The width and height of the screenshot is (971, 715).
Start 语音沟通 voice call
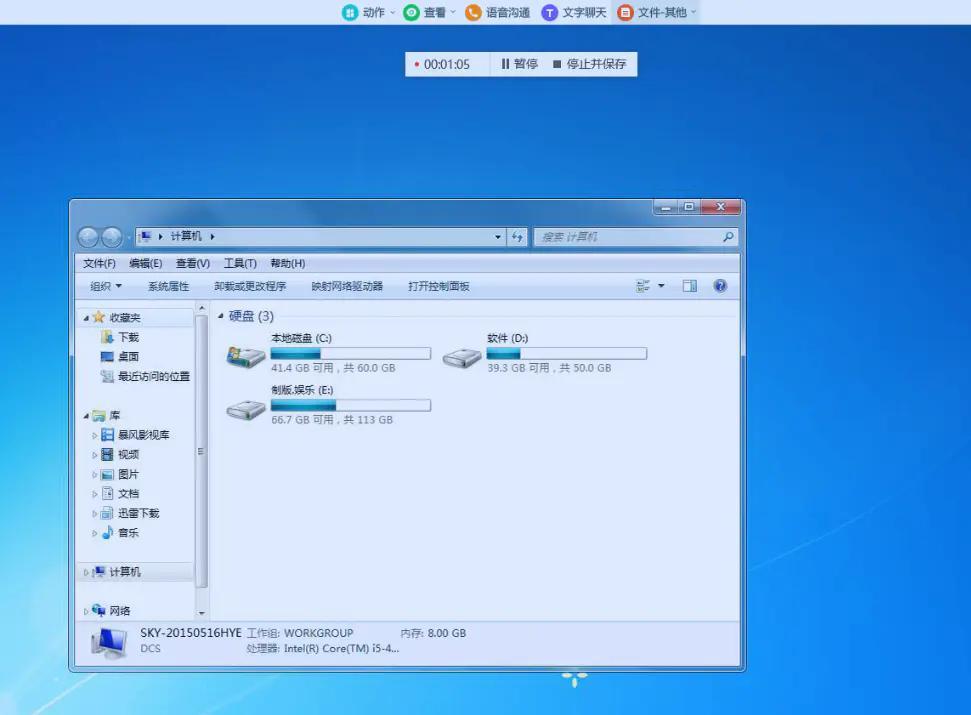498,12
